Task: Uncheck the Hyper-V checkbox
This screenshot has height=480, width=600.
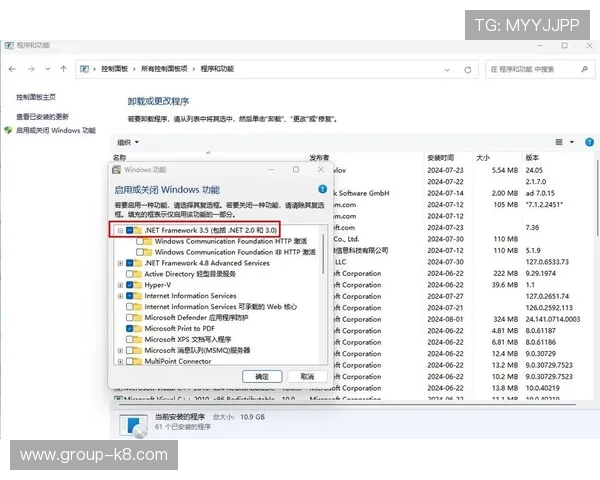Action: [129, 285]
